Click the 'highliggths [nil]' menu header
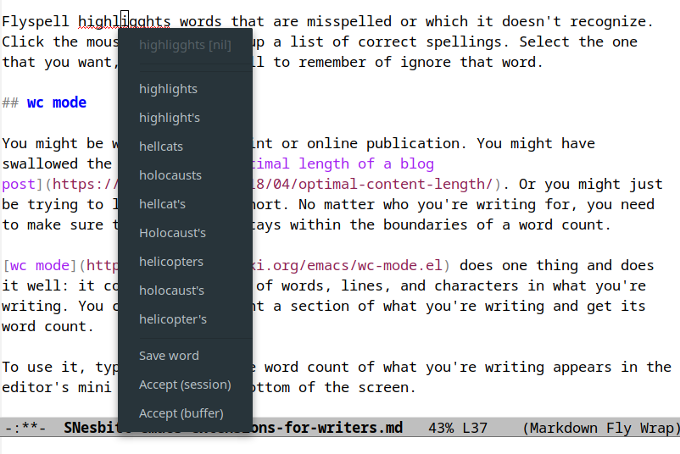The height and width of the screenshot is (454, 680). (x=185, y=45)
